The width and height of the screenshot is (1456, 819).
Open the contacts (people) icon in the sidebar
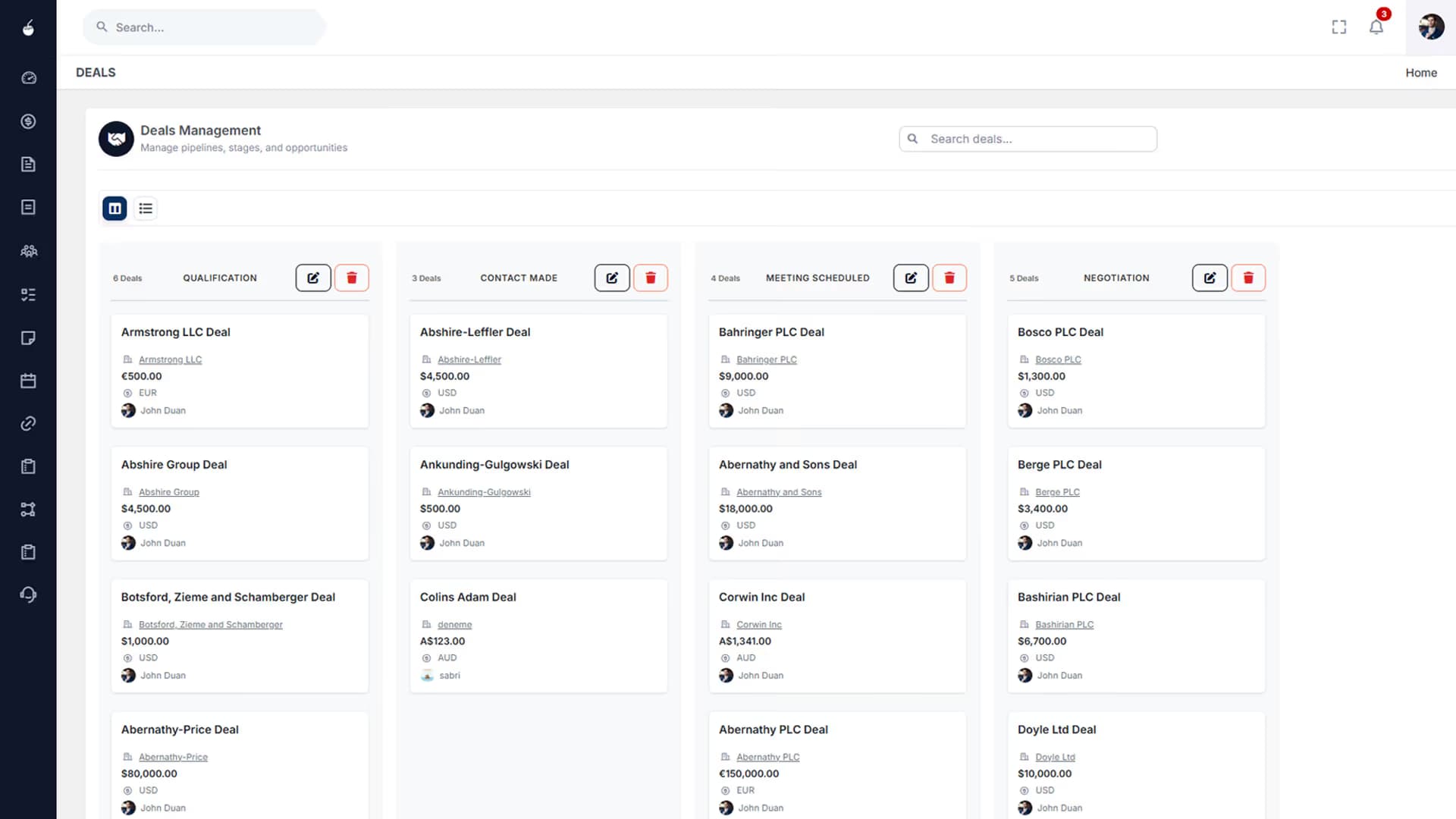[28, 250]
